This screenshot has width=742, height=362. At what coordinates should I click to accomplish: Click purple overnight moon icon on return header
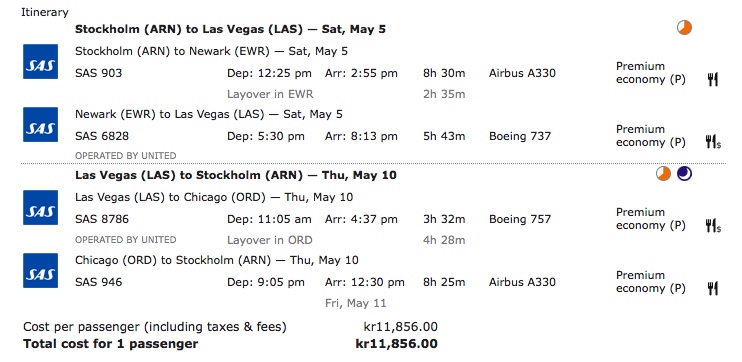coord(684,174)
